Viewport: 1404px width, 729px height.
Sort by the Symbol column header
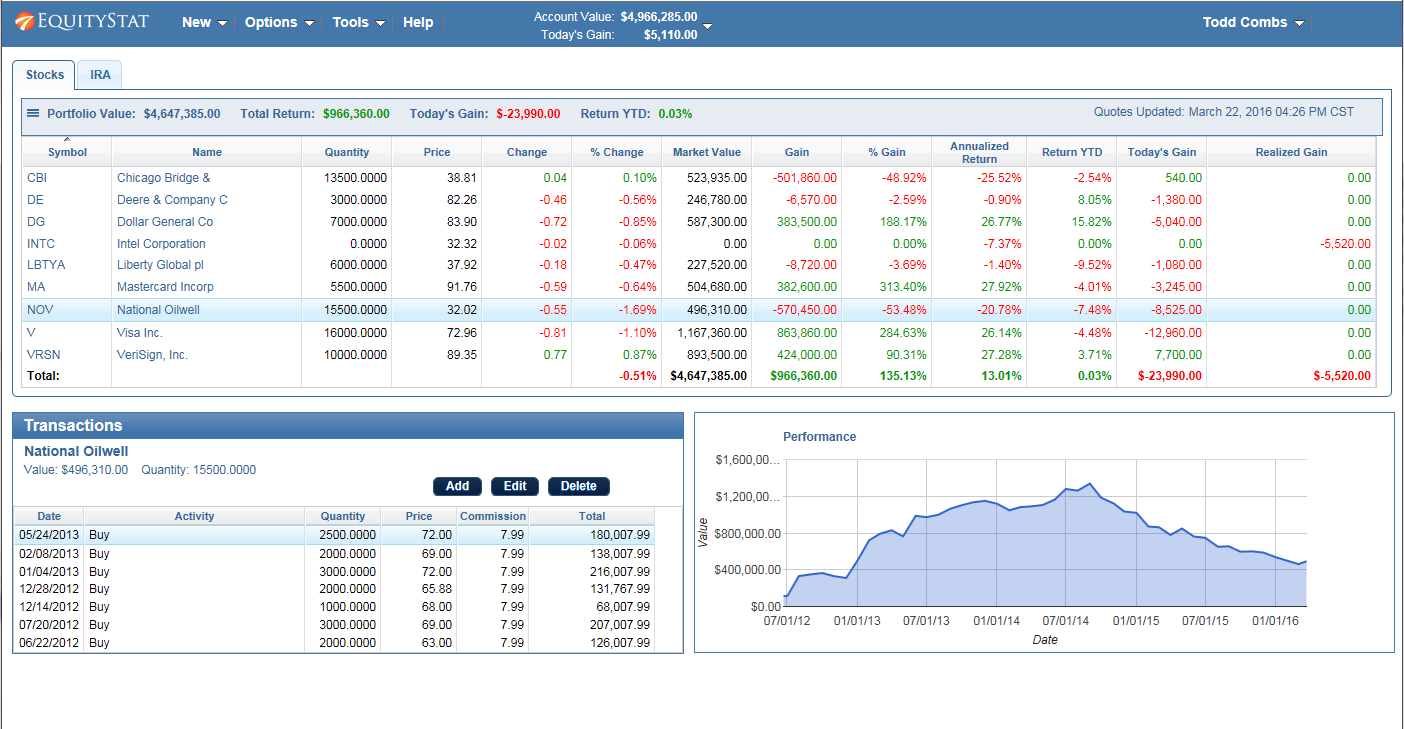(x=67, y=152)
